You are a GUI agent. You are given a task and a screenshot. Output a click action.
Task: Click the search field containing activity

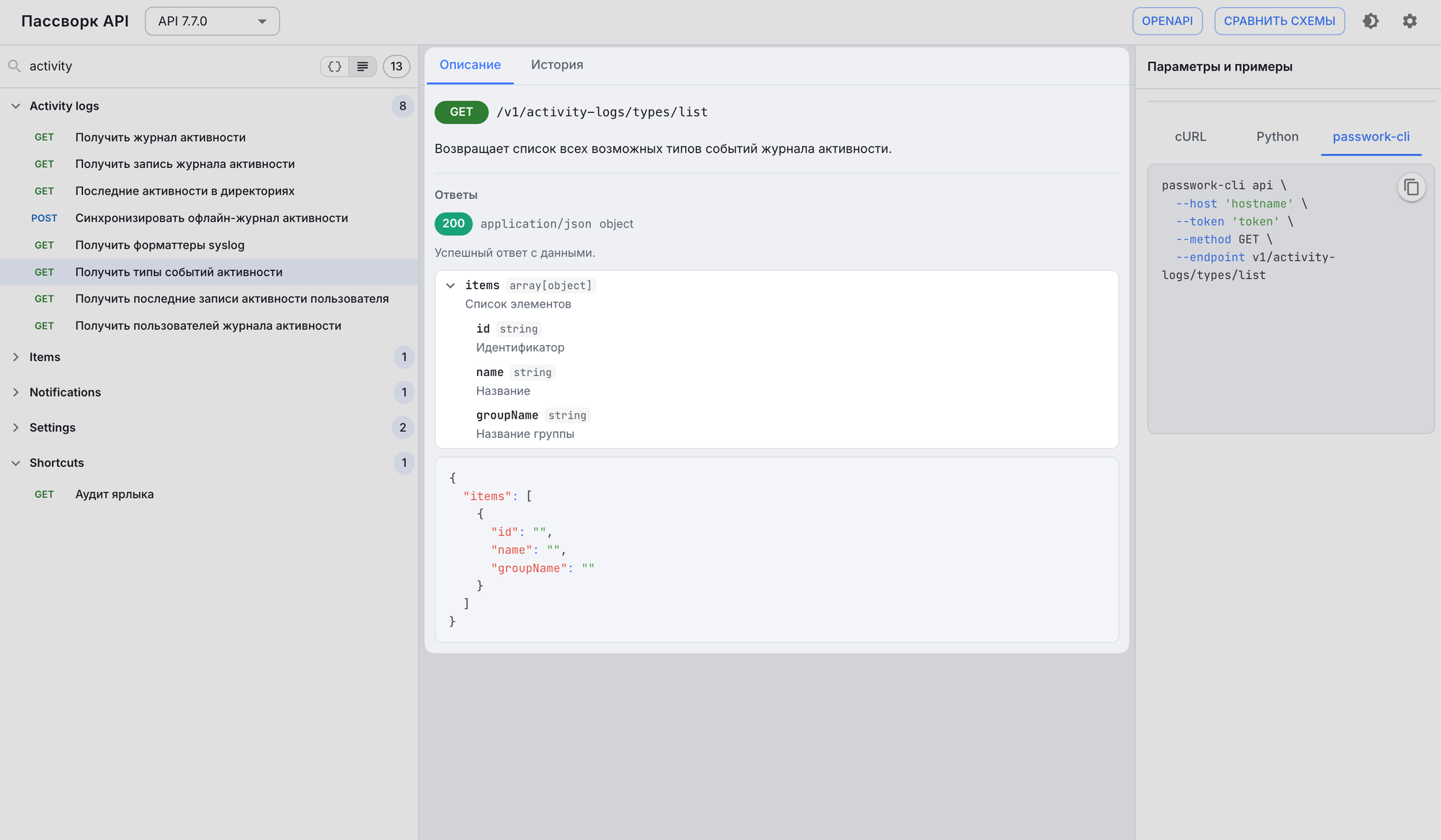coord(170,66)
